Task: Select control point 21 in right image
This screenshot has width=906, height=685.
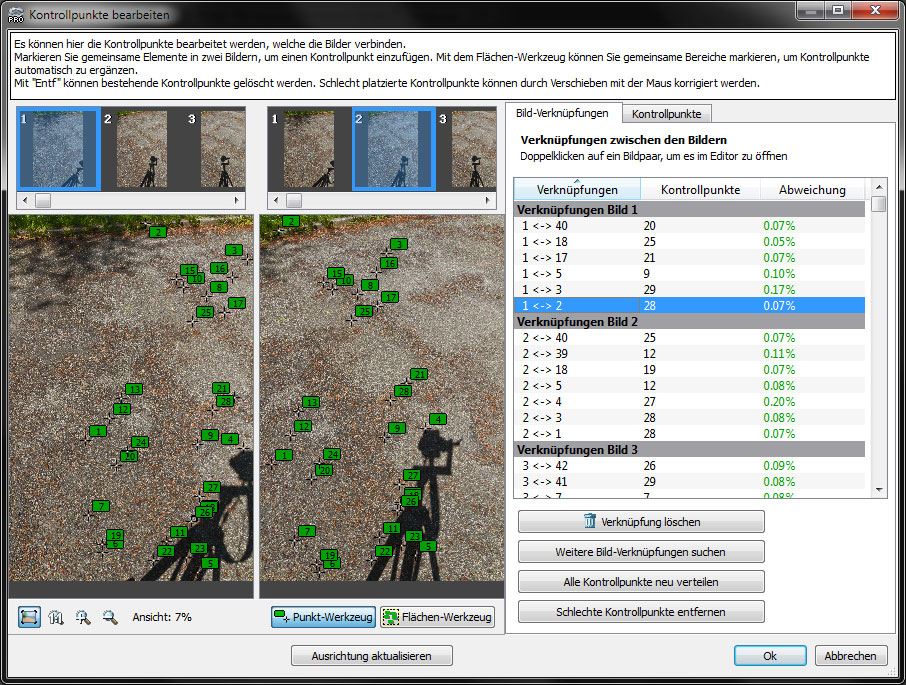Action: pyautogui.click(x=419, y=374)
